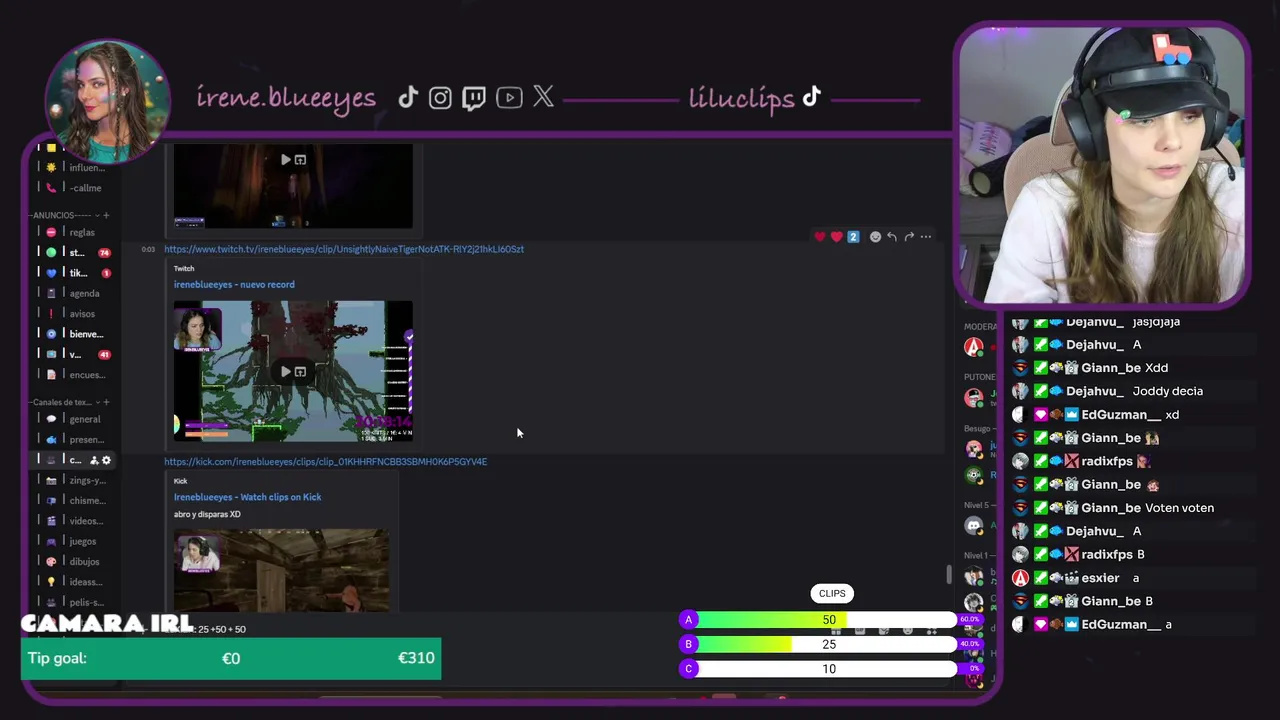The image size is (1280, 720).
Task: Pop out the nuevo record clip video
Action: click(300, 372)
